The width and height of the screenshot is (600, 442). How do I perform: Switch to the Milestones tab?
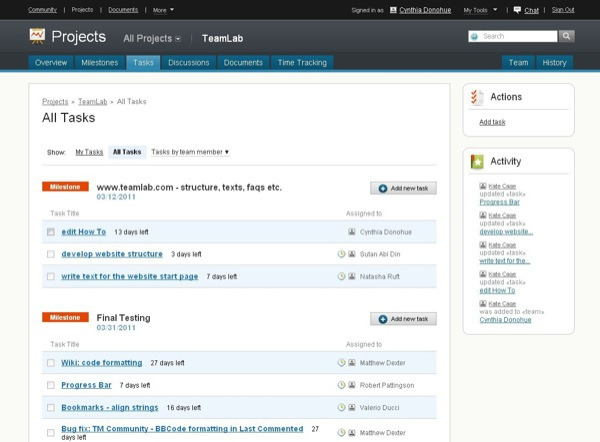tap(99, 62)
